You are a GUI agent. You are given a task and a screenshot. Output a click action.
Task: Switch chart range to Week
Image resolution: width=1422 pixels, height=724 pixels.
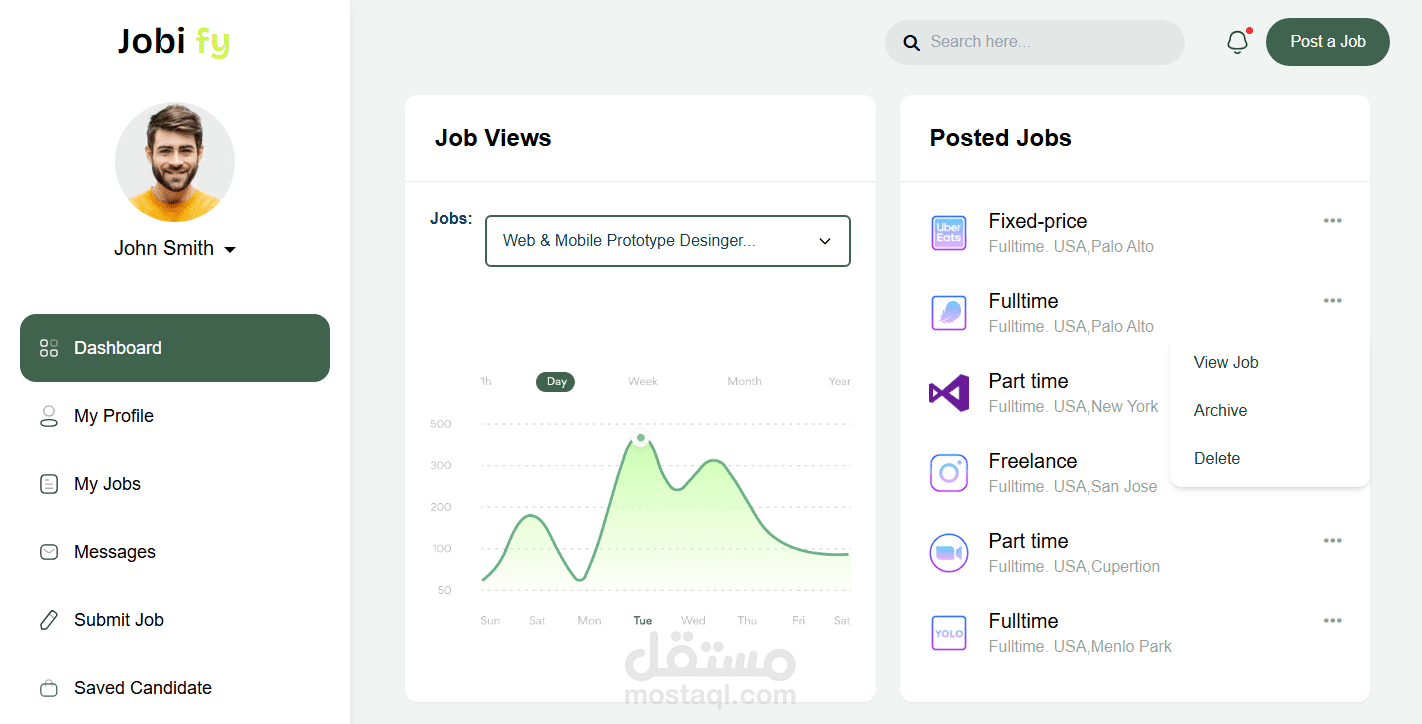point(642,381)
